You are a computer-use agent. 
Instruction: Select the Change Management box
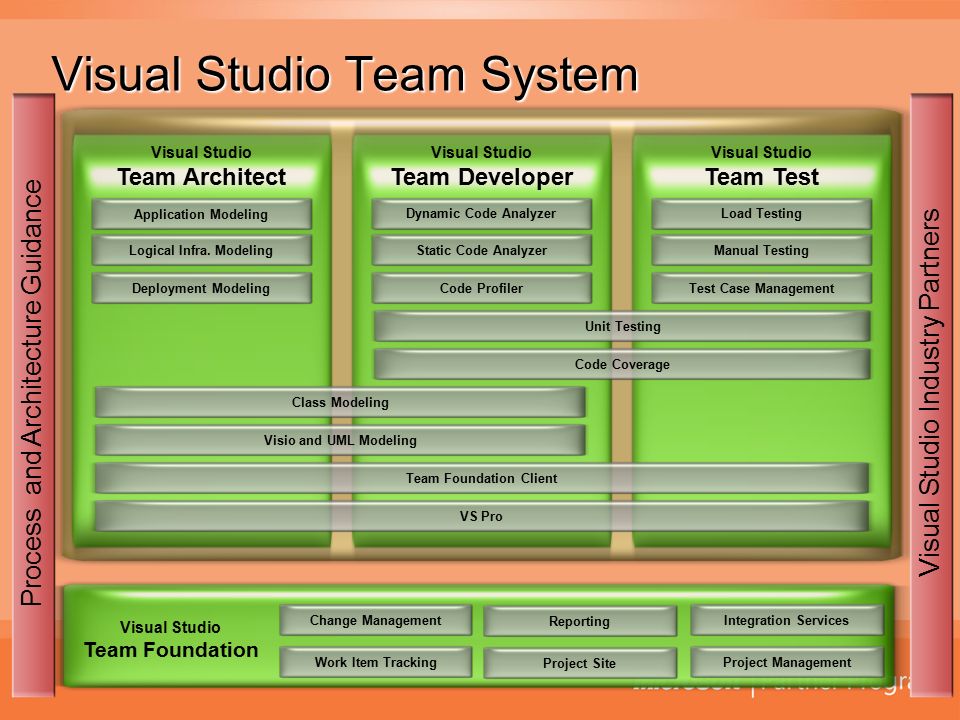375,620
